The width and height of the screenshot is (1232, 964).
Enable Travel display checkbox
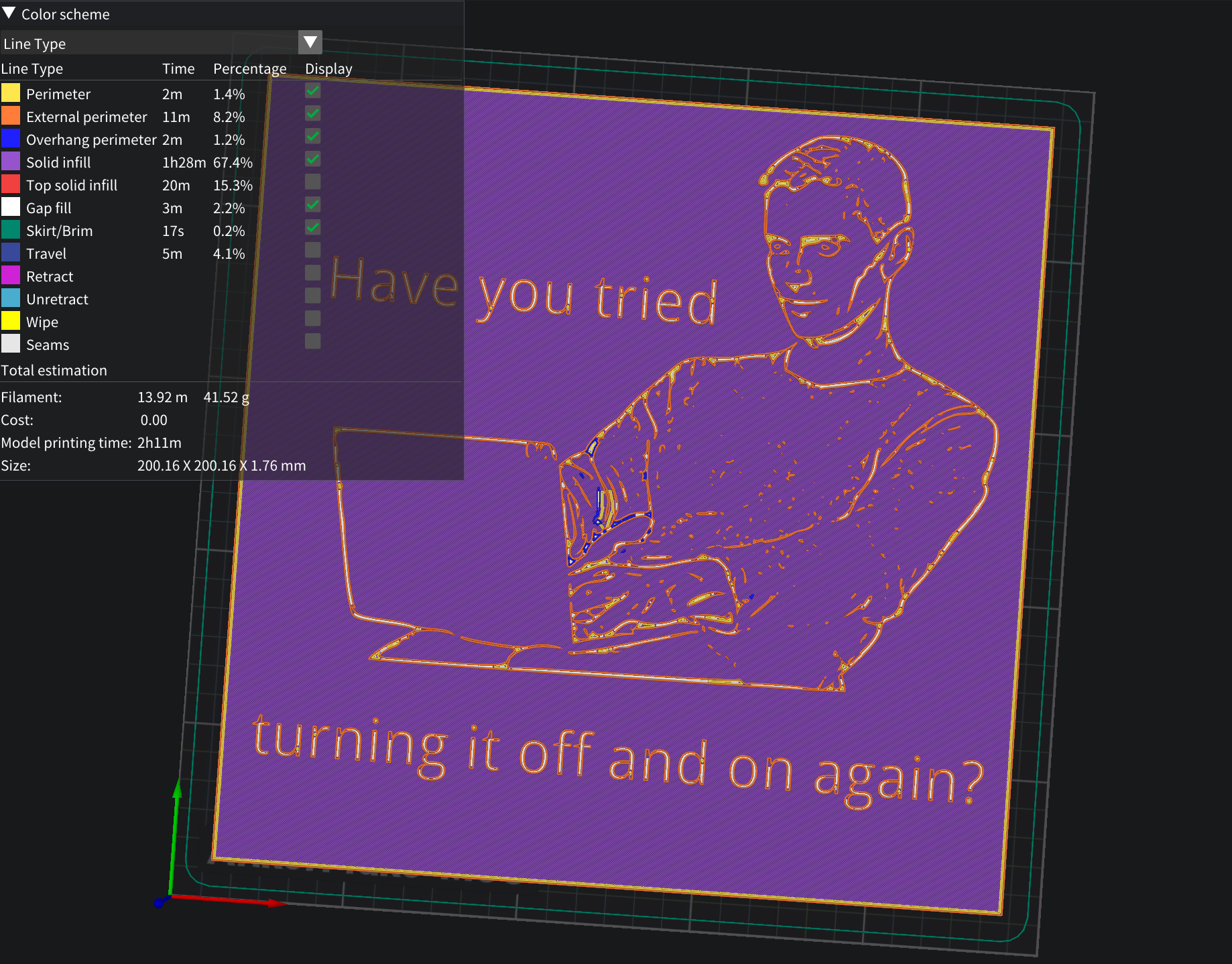312,250
